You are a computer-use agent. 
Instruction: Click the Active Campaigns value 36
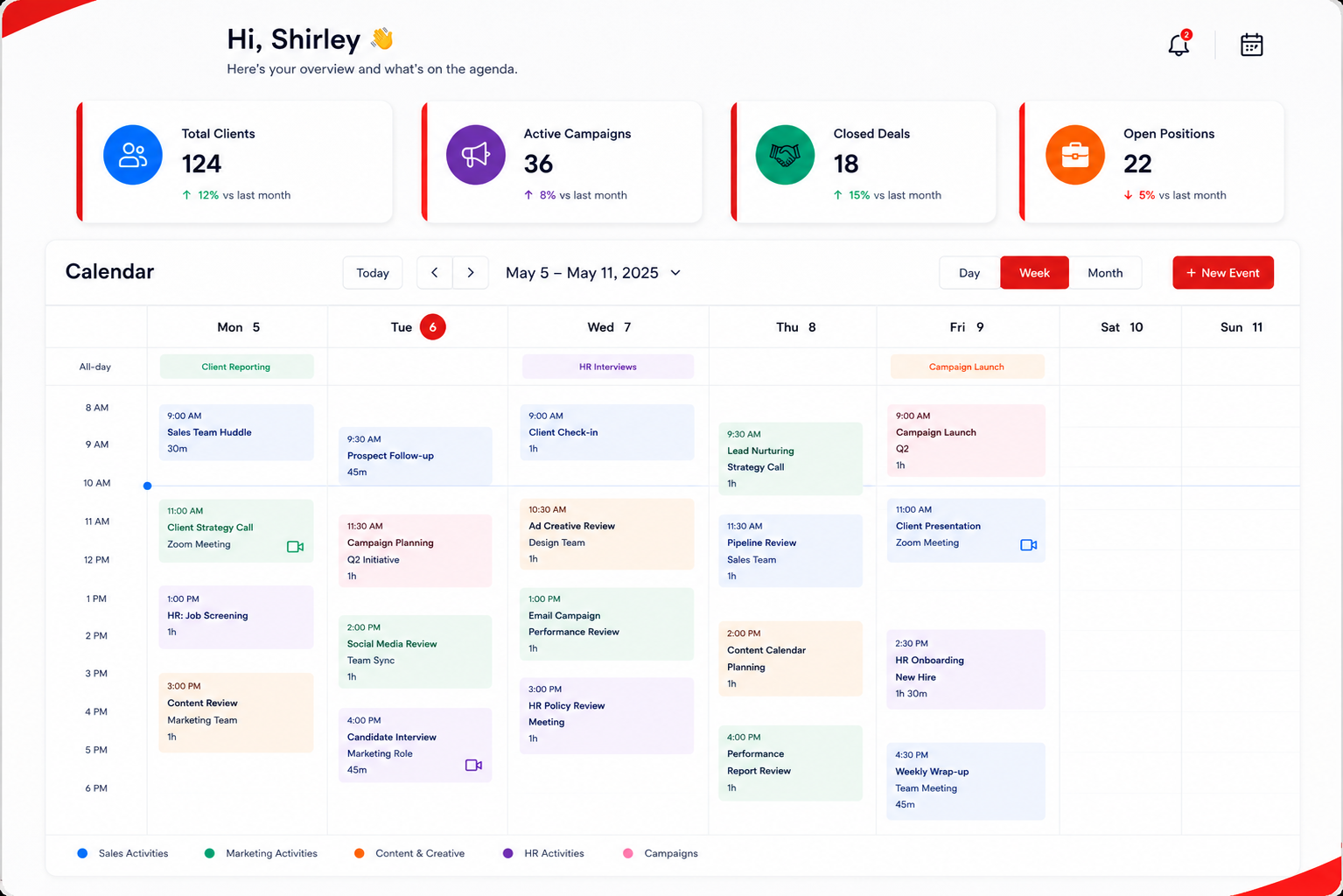click(538, 164)
